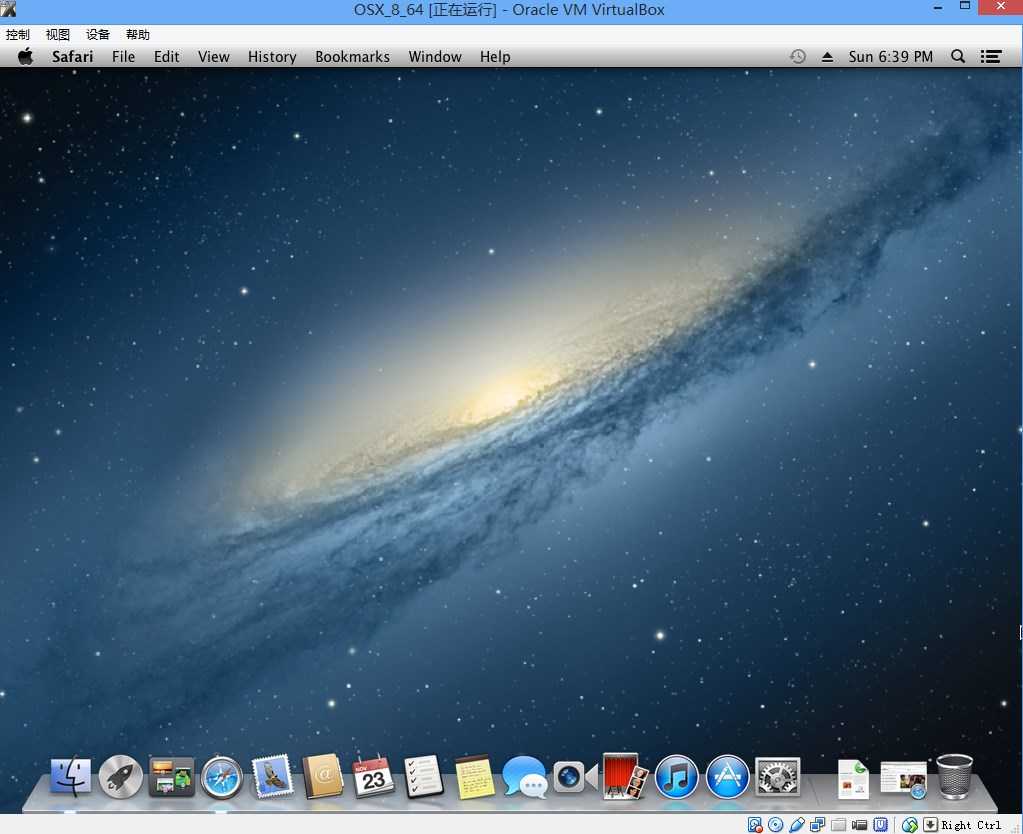Click the Time Machine menu bar icon

coord(797,57)
